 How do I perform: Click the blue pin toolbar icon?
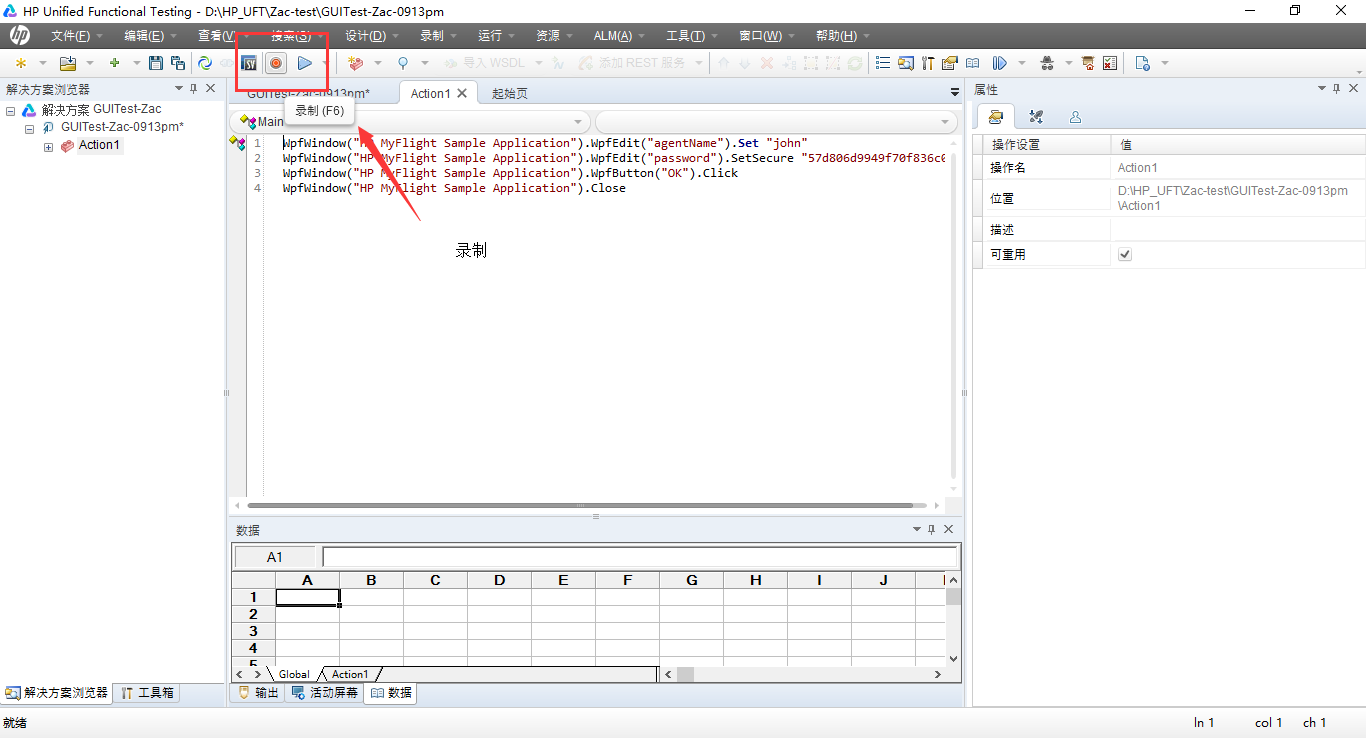click(403, 63)
